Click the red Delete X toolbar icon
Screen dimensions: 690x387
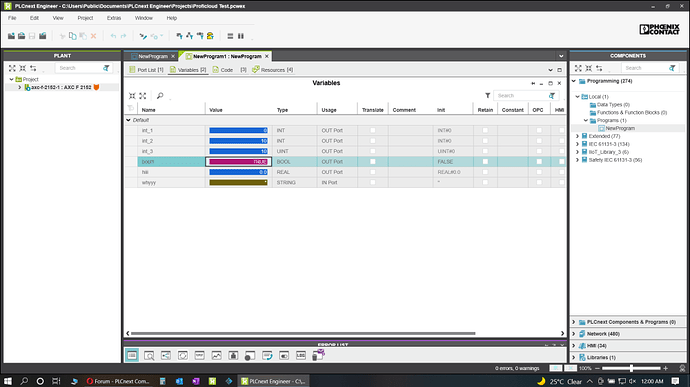[93, 36]
